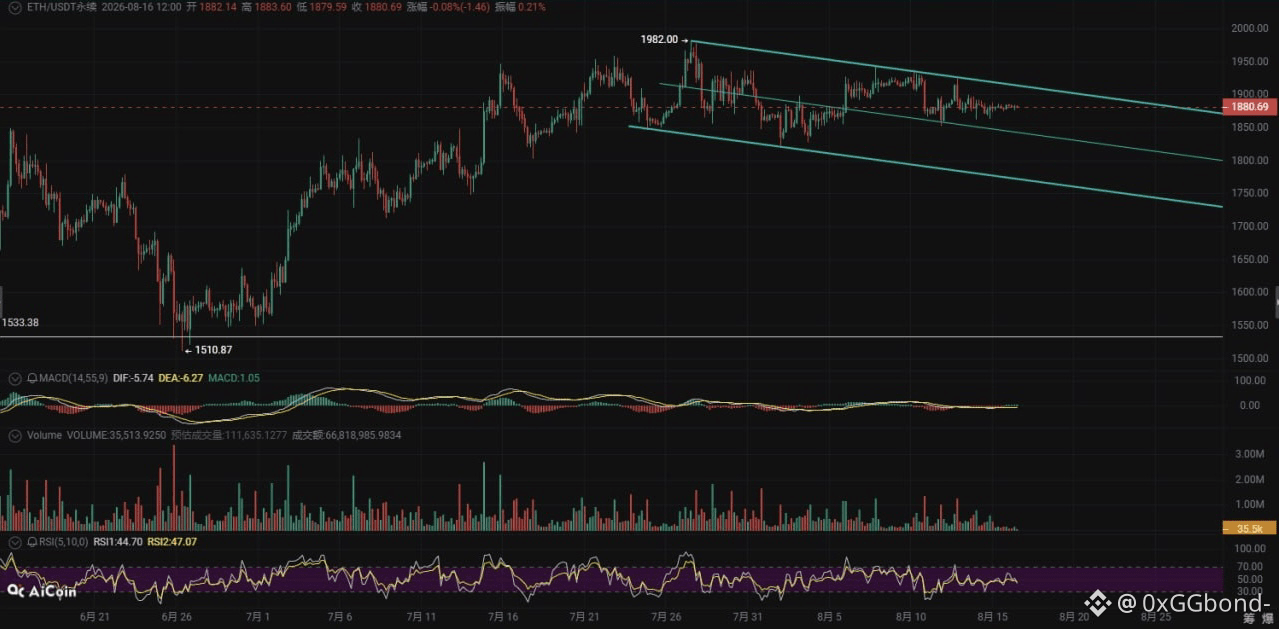This screenshot has width=1279, height=629.
Task: Click the 1950.00 price axis label
Action: tap(1249, 62)
